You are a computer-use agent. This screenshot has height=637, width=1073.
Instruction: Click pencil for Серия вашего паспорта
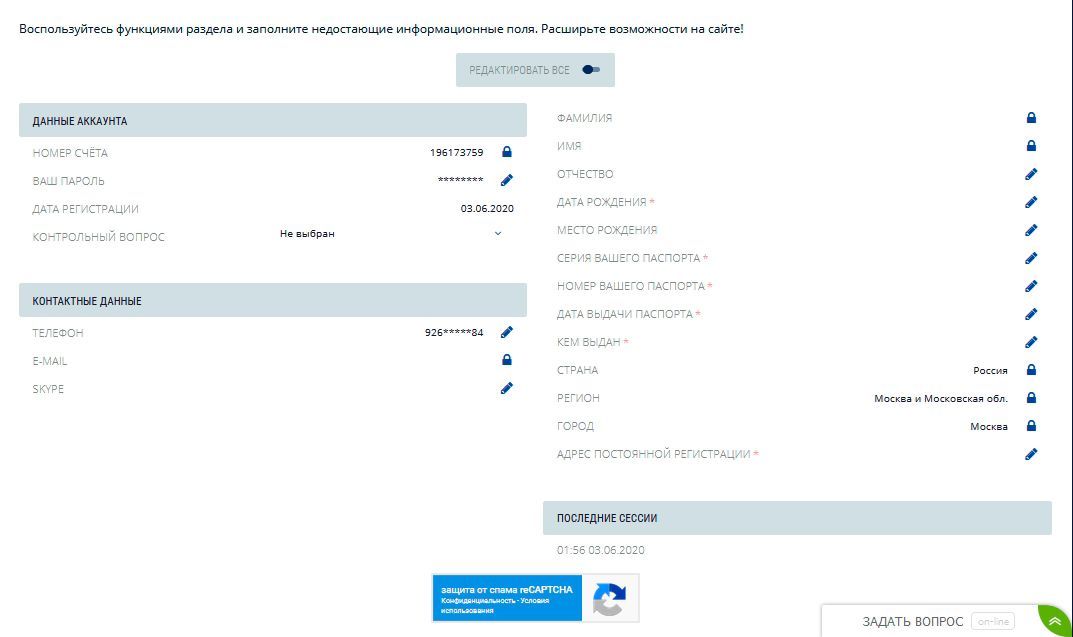click(x=1031, y=258)
